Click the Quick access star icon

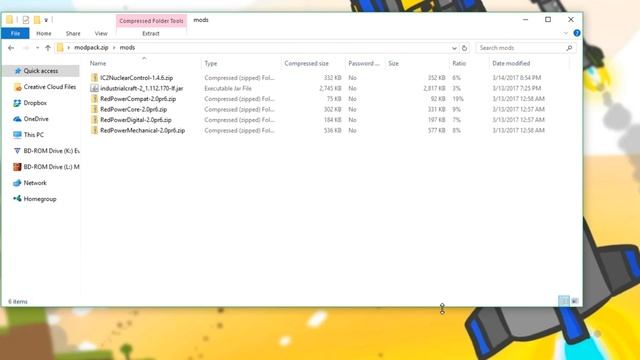coord(18,71)
